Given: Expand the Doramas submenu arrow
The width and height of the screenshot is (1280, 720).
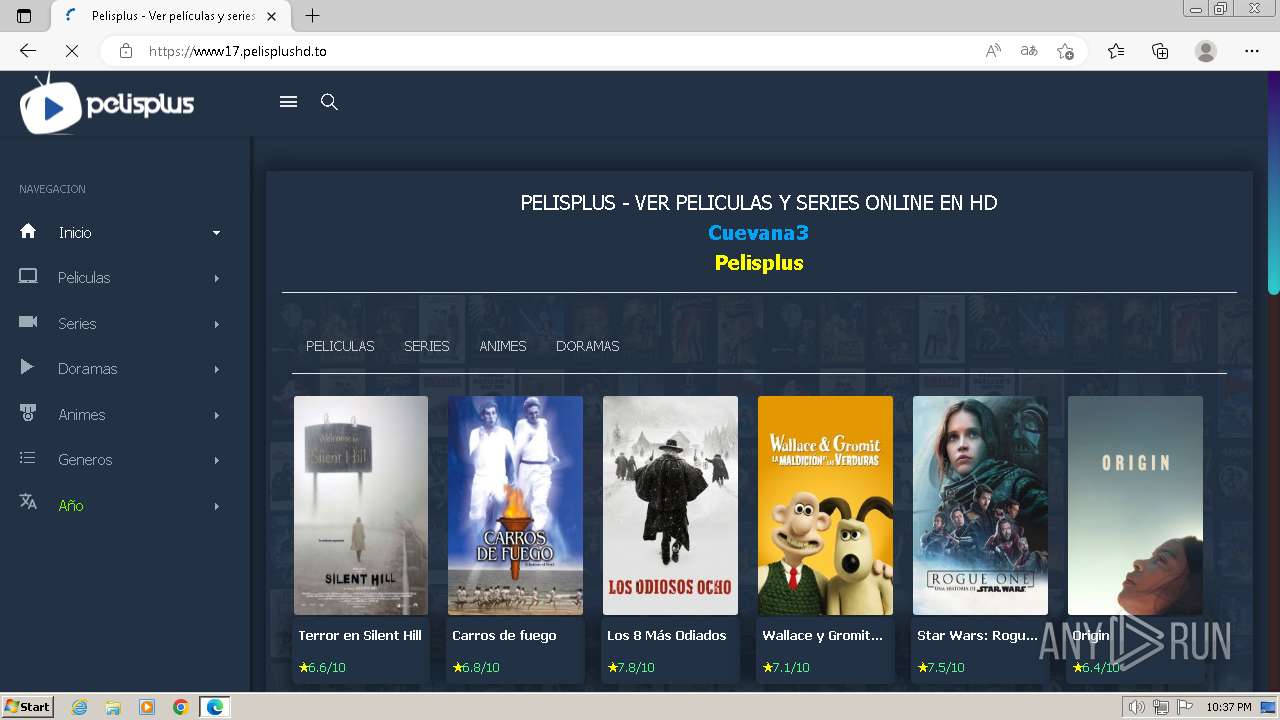Looking at the screenshot, I should click(216, 369).
